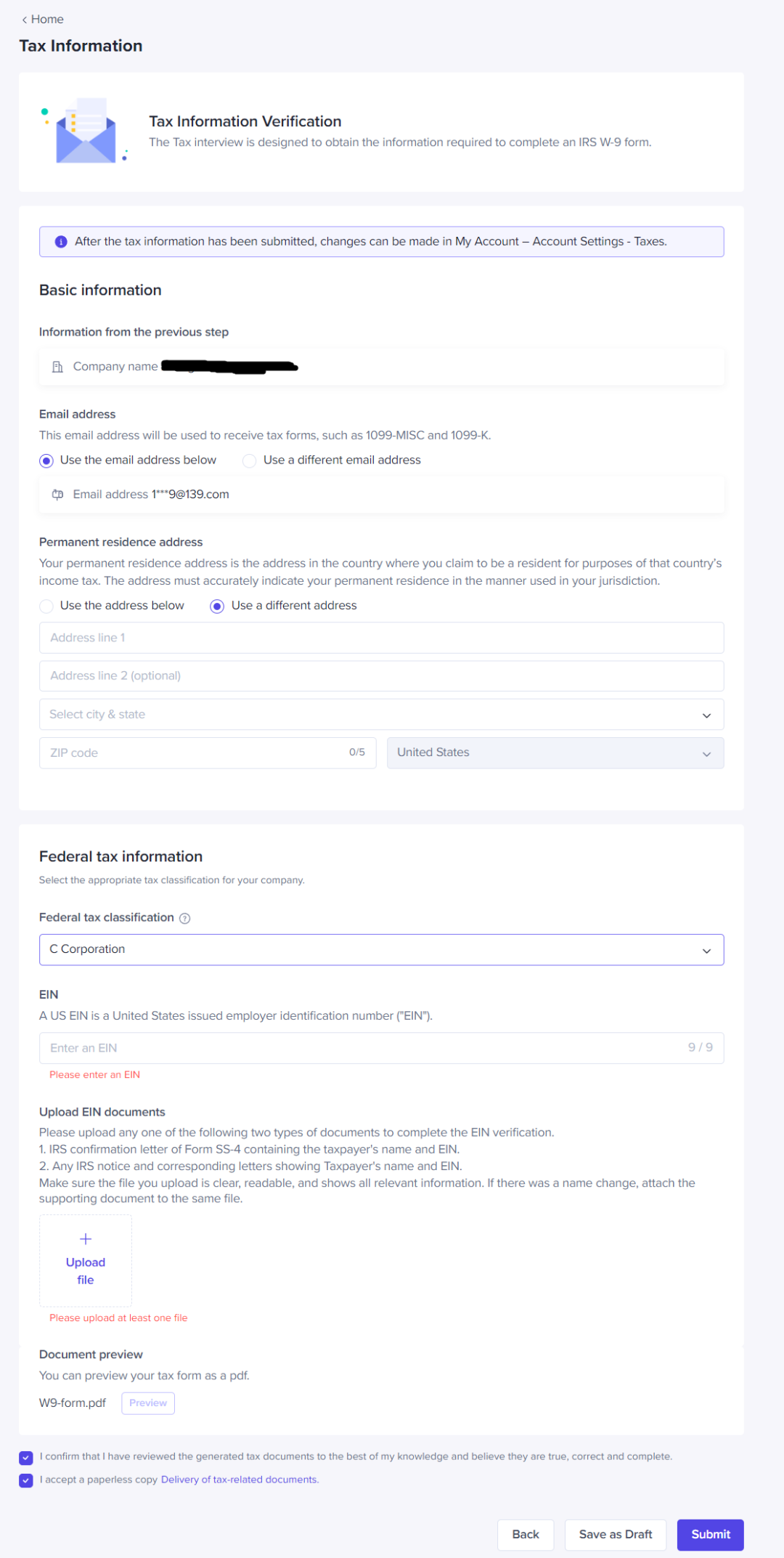Screen dimensions: 784x1558
Task: Click the Enter an EIN field
Action: (x=363, y=1048)
